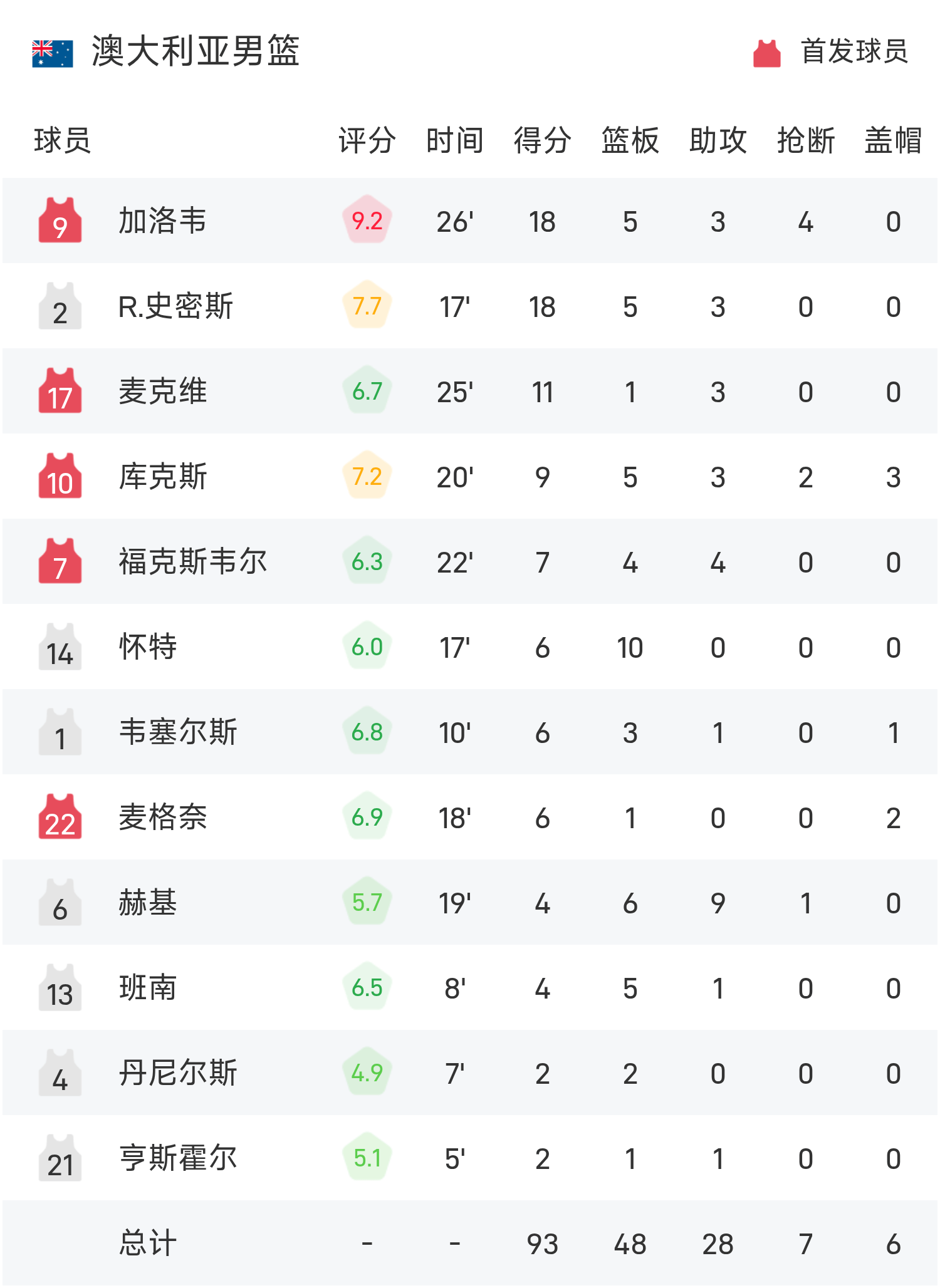Tap the Australian flag icon
This screenshot has height=1288, width=940.
[x=53, y=54]
